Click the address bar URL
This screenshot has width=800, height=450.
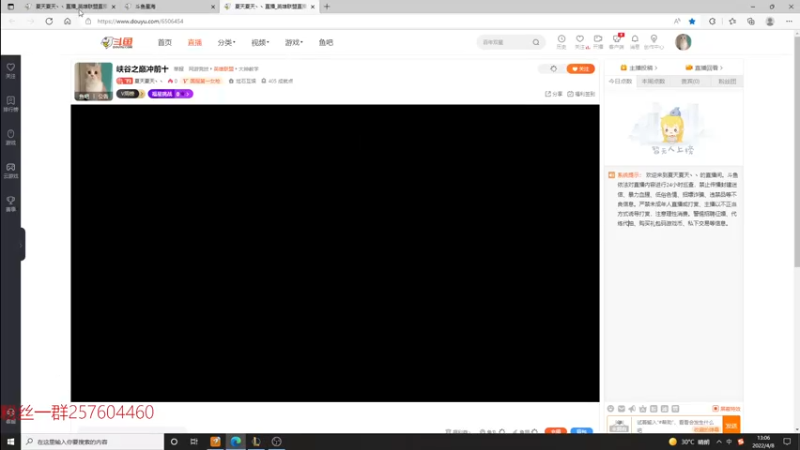click(x=140, y=21)
